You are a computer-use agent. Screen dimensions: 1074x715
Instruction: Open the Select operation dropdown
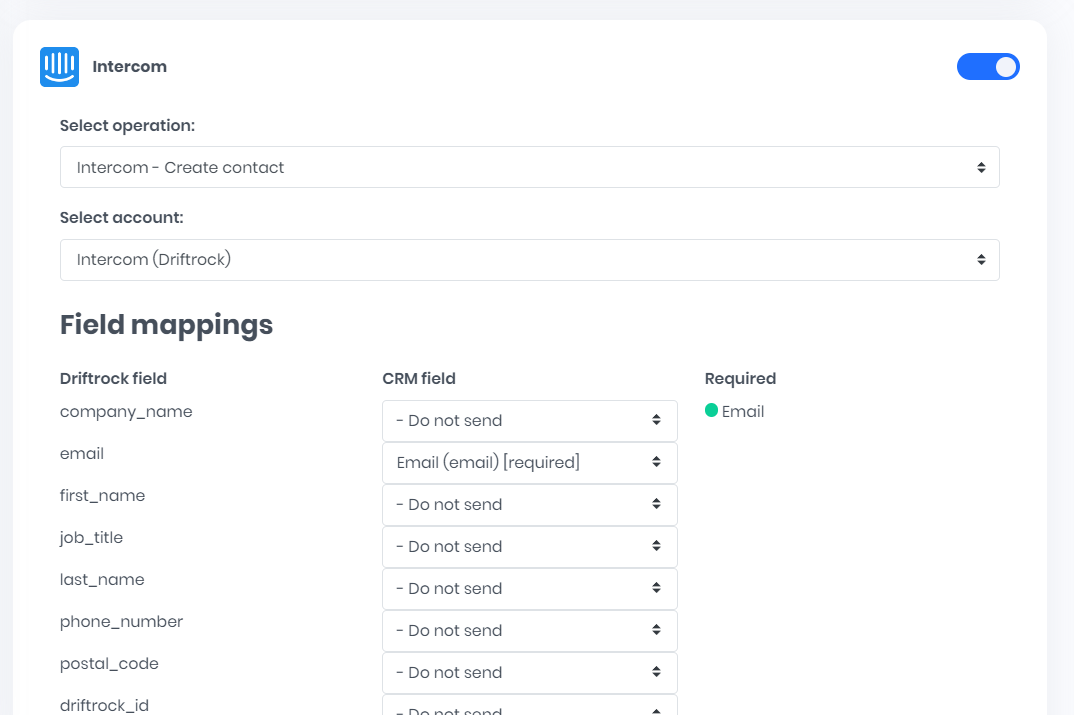tap(529, 167)
